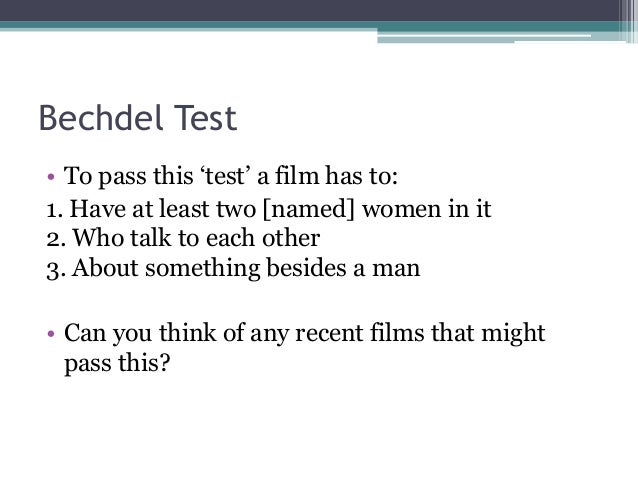
Task: Click the vertical striped decoration at top-right
Action: coord(628,20)
